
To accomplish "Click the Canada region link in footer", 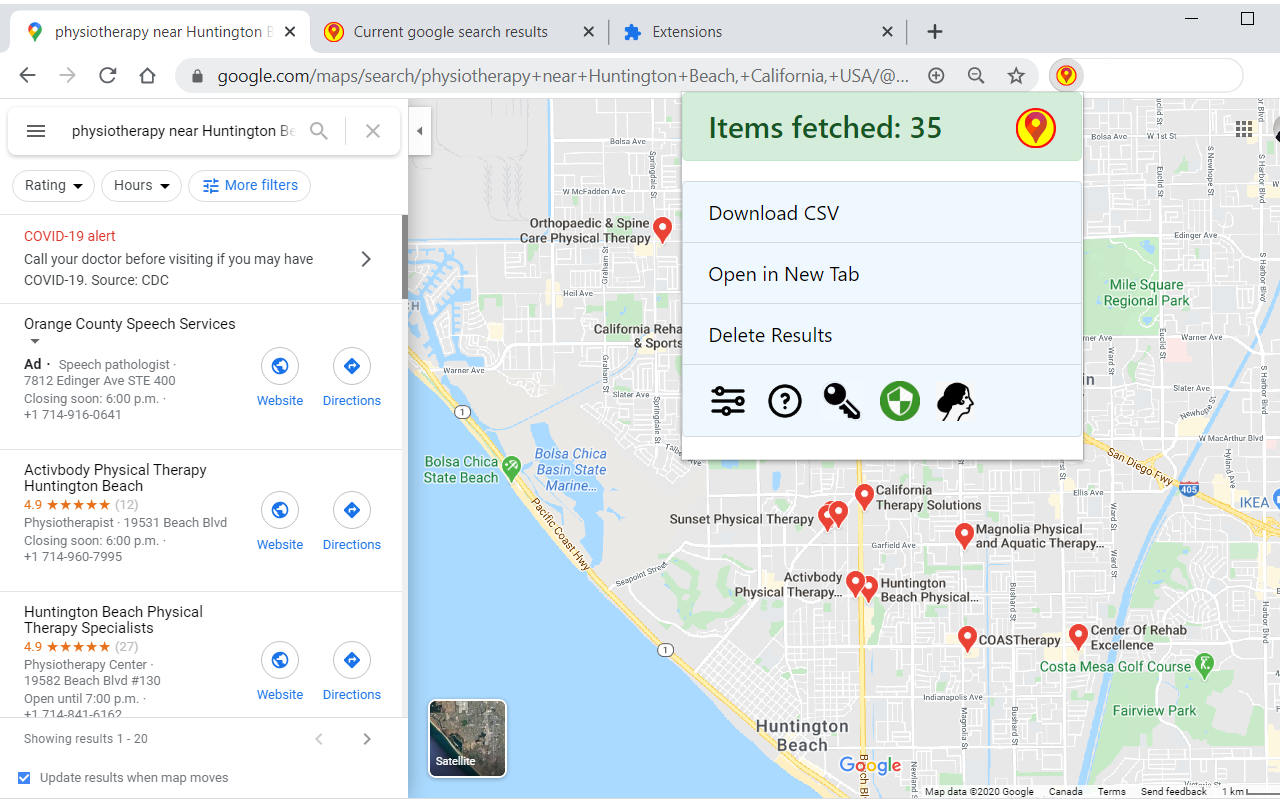I will 1065,792.
